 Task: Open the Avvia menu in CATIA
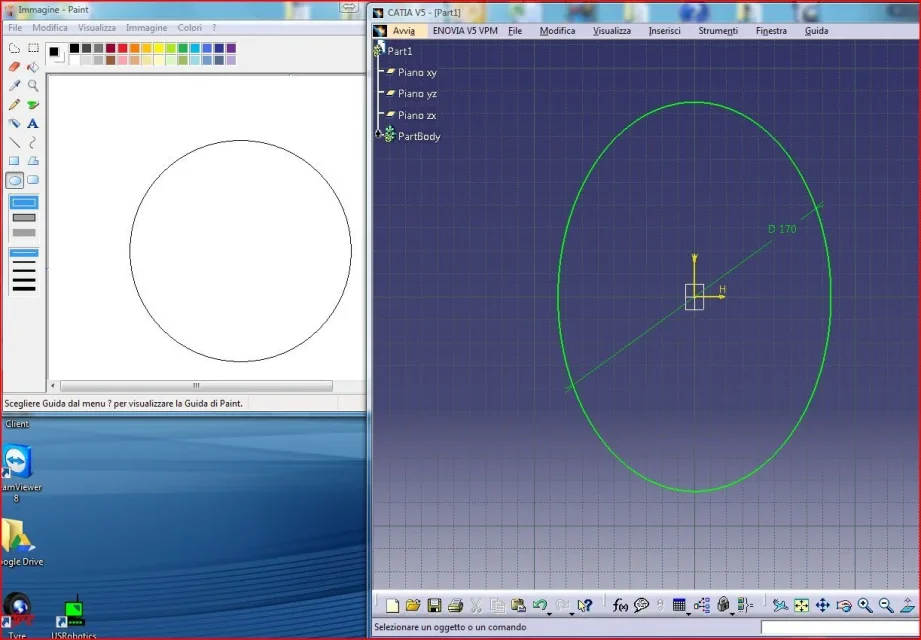(x=404, y=31)
